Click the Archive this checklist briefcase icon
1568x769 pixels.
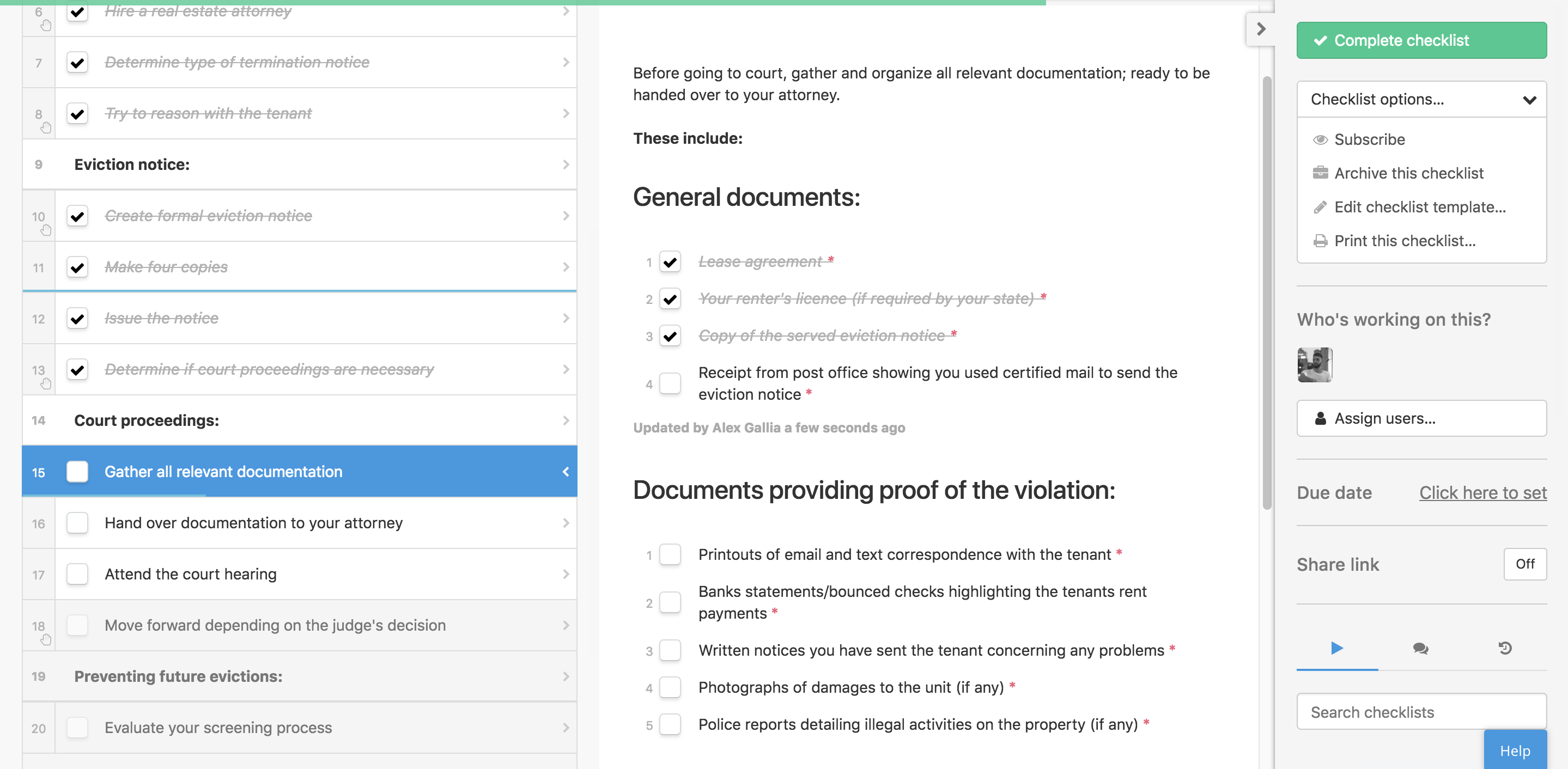[1320, 173]
